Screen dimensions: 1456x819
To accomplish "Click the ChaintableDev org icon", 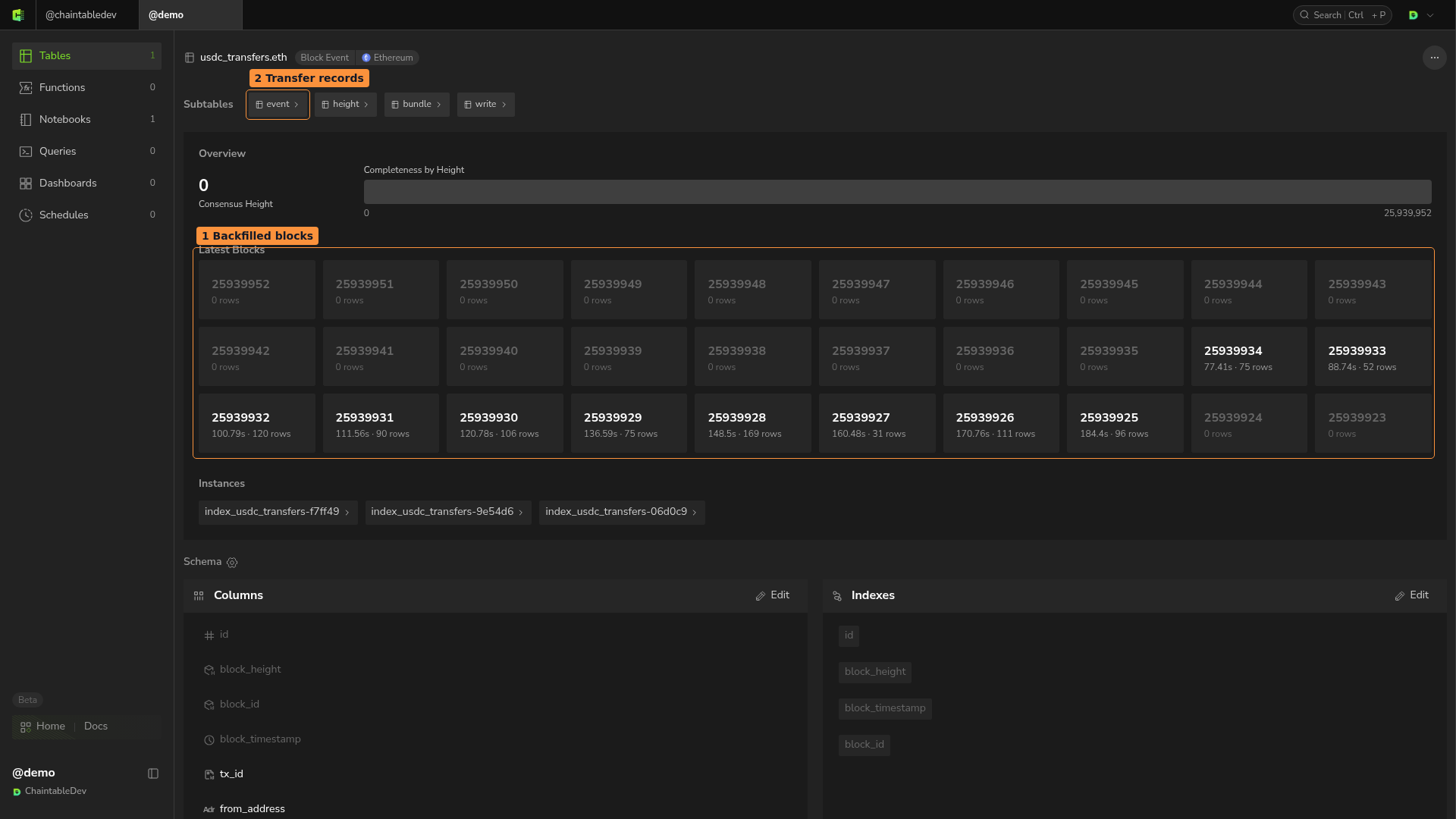I will coord(17,792).
